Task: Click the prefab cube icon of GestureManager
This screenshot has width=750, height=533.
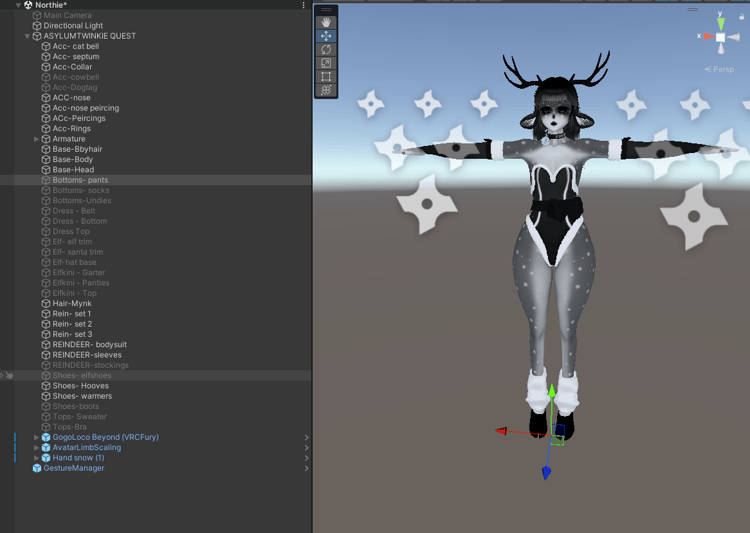Action: [37, 468]
